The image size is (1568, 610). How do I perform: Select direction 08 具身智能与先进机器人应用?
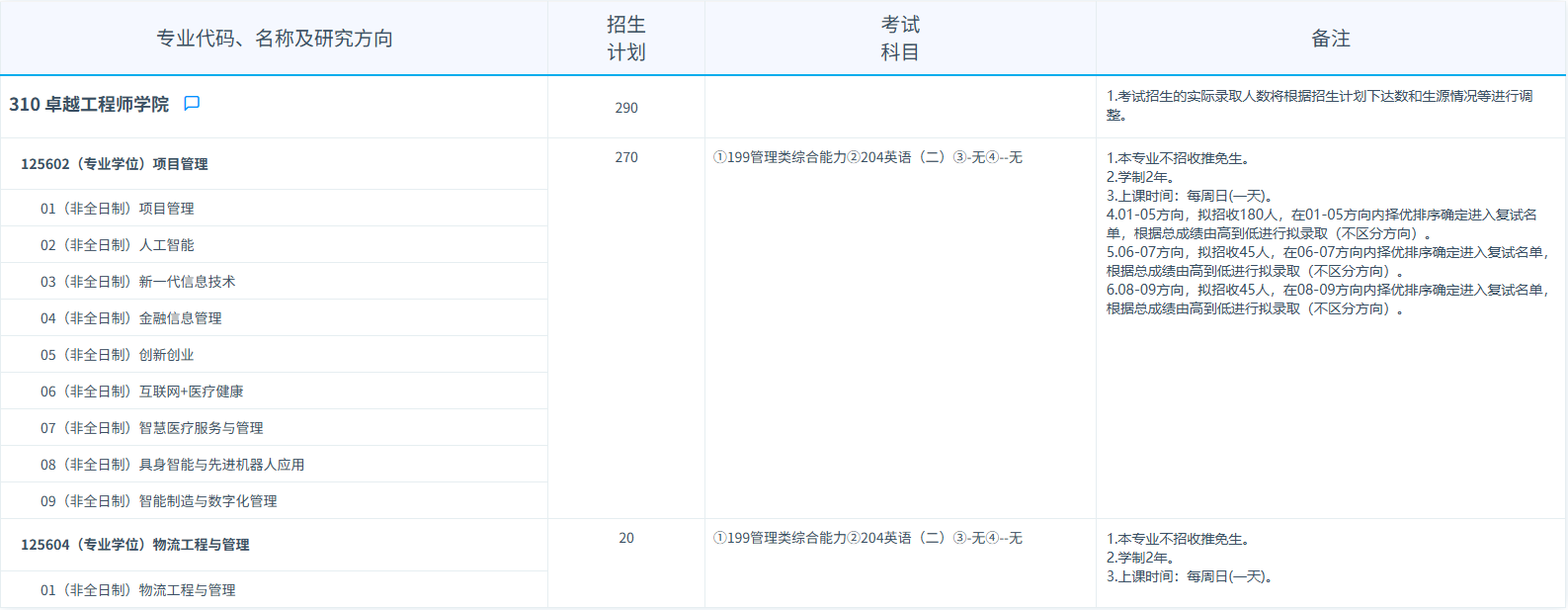pyautogui.click(x=173, y=465)
